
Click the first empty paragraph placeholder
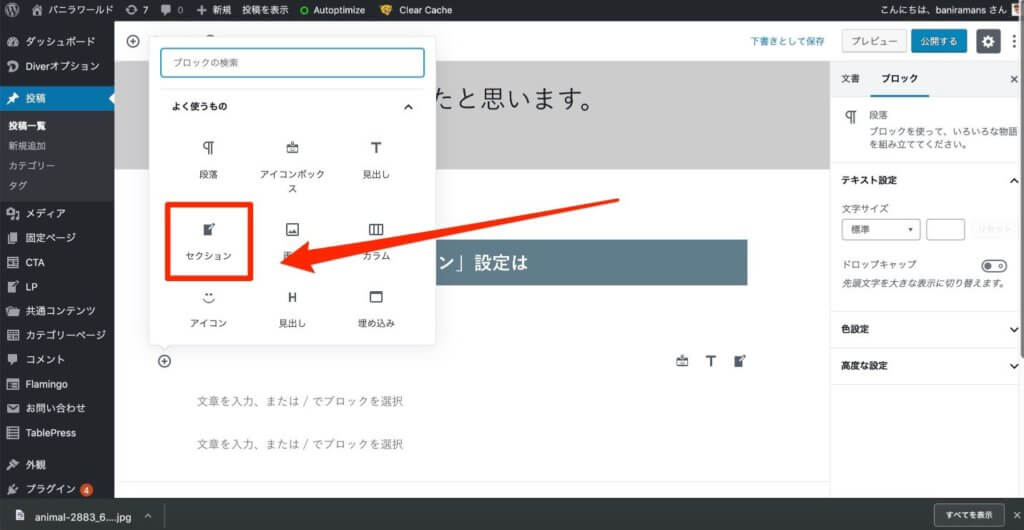point(300,401)
